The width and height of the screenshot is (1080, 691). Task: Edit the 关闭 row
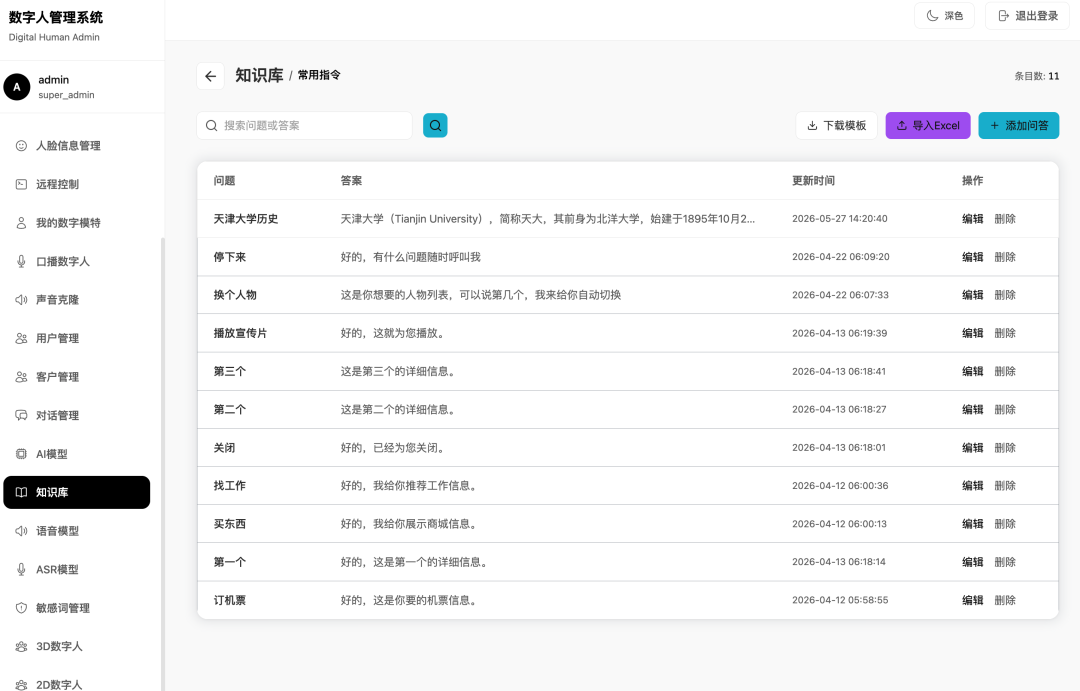click(x=973, y=448)
